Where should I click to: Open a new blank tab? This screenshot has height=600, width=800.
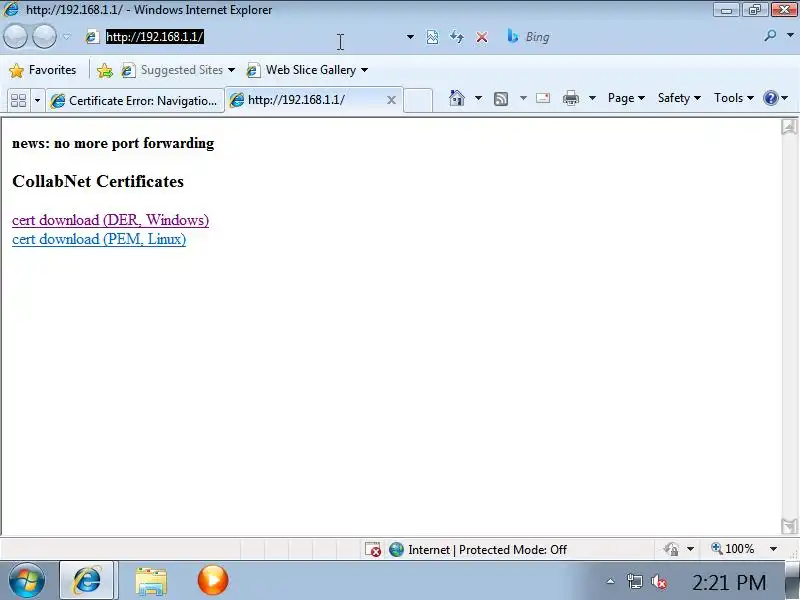[x=418, y=100]
